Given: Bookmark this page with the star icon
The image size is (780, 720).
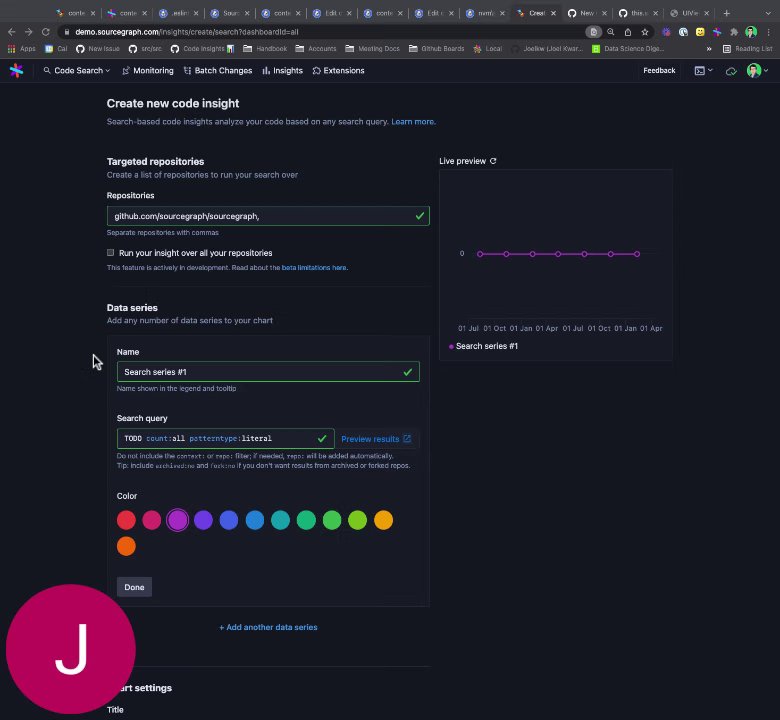Looking at the screenshot, I should (645, 32).
